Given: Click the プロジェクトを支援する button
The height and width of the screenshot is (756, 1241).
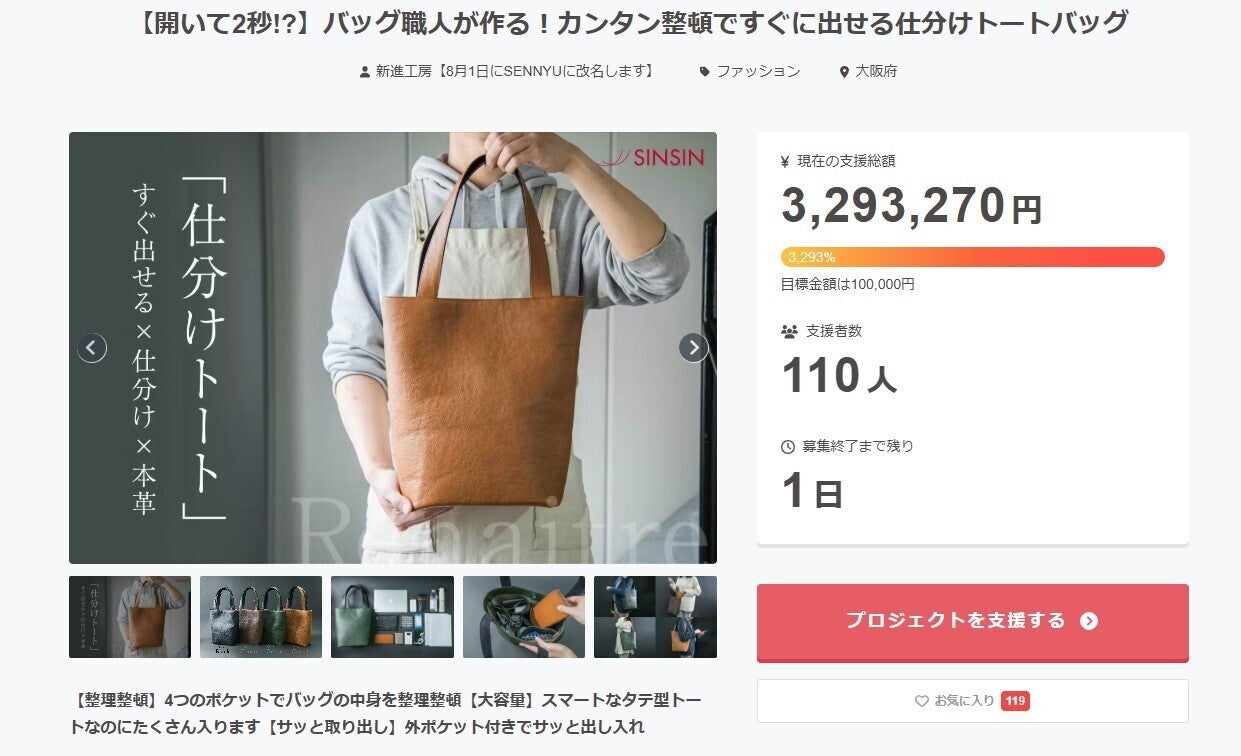Looking at the screenshot, I should (973, 621).
